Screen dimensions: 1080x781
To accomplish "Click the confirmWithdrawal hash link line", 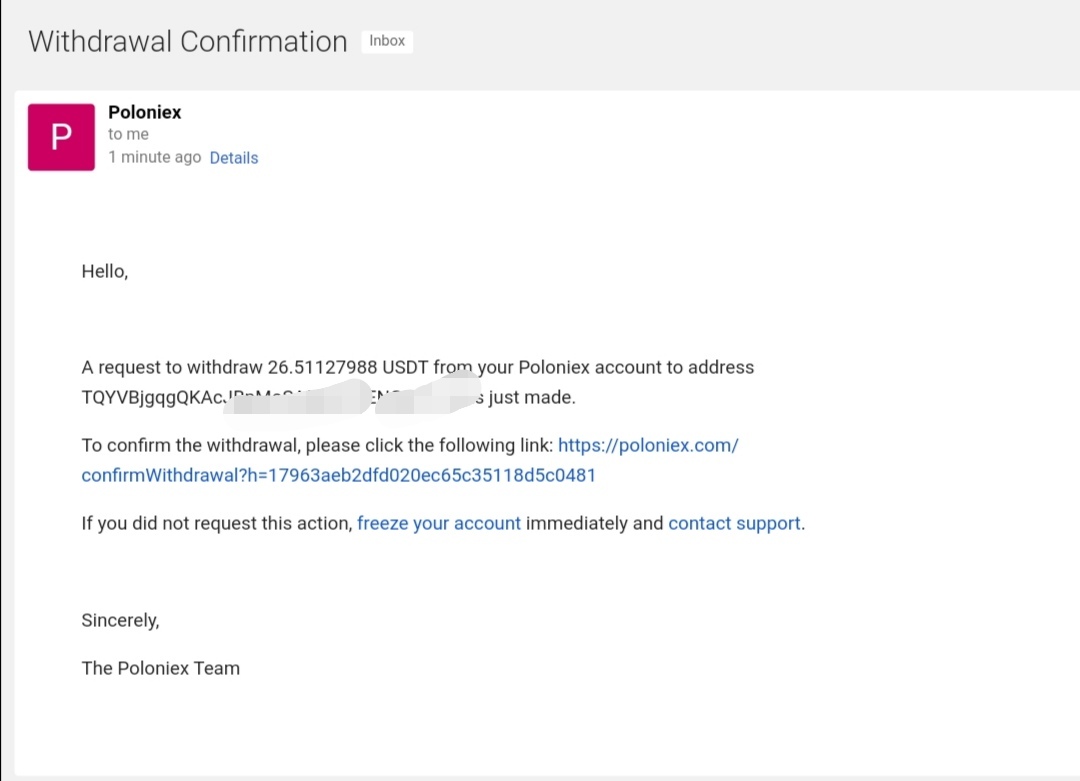I will click(x=338, y=476).
